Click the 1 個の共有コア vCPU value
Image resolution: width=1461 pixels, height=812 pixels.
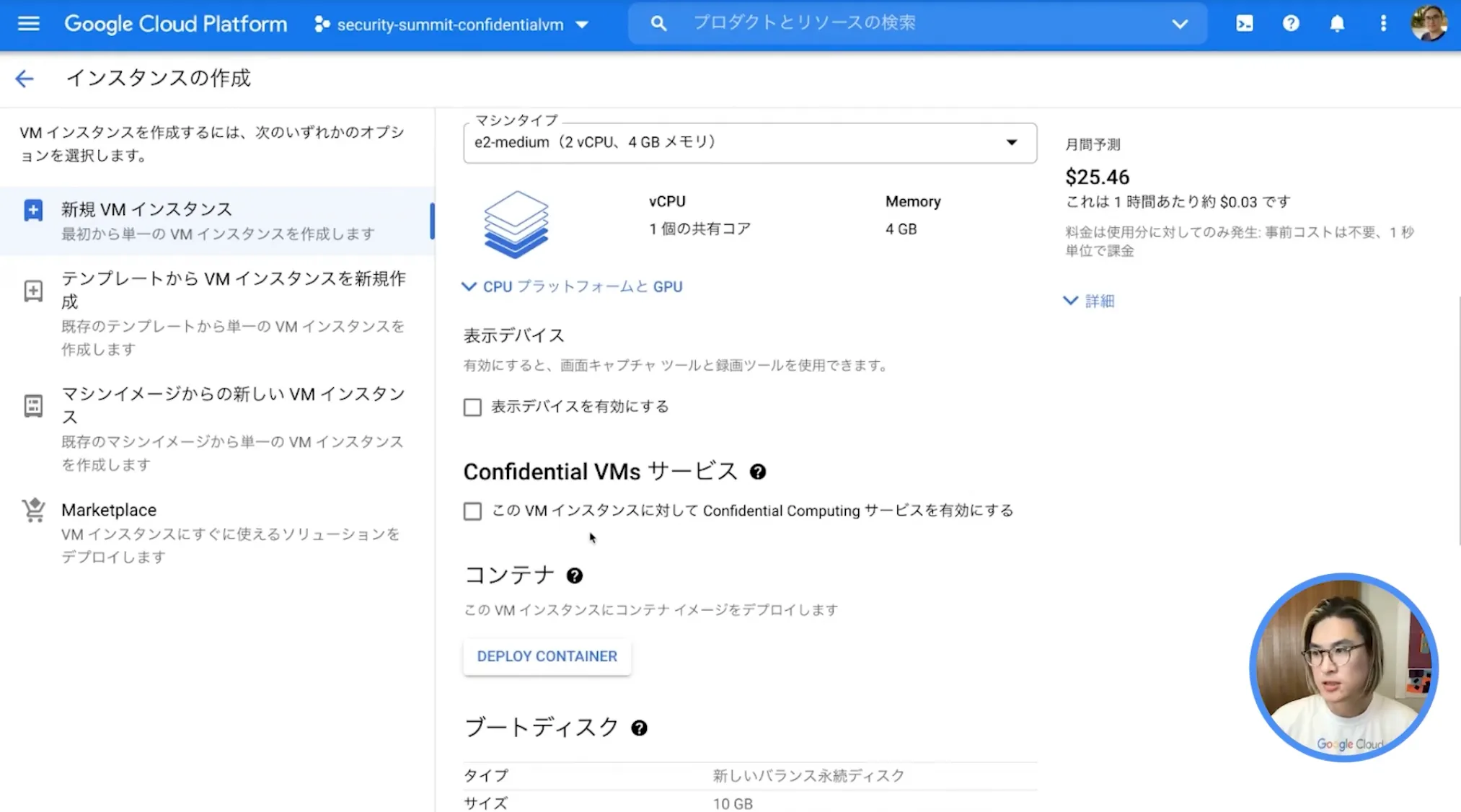pyautogui.click(x=699, y=229)
